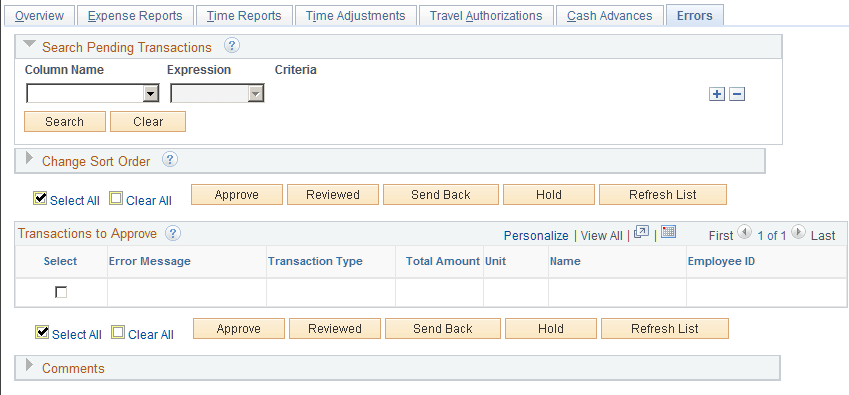
Task: Sort by the Unit column header
Action: tap(495, 261)
